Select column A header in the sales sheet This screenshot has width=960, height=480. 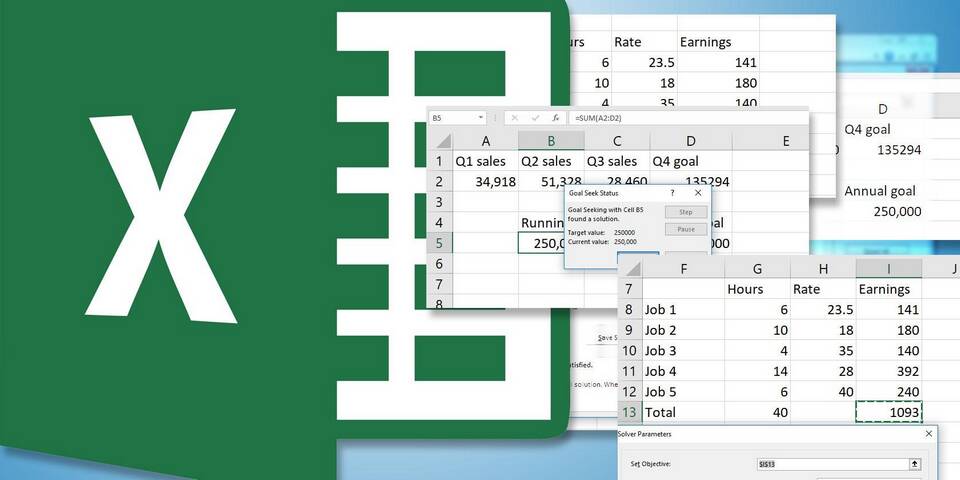[x=486, y=141]
